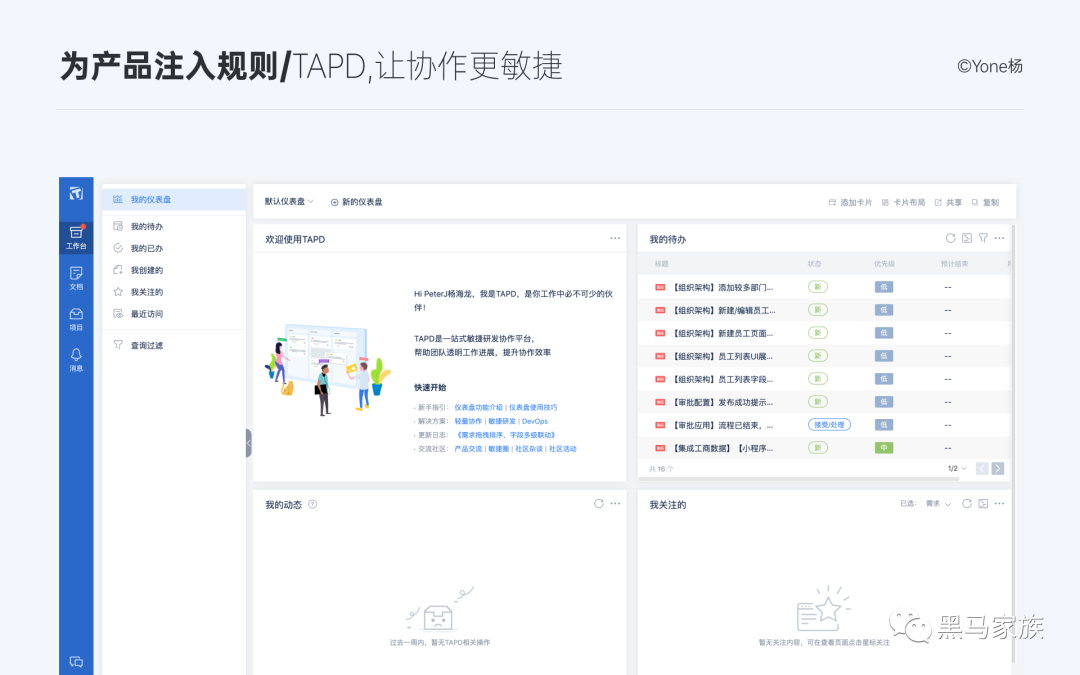Open more options on 我的待办 card
The width and height of the screenshot is (1080, 675).
[999, 238]
